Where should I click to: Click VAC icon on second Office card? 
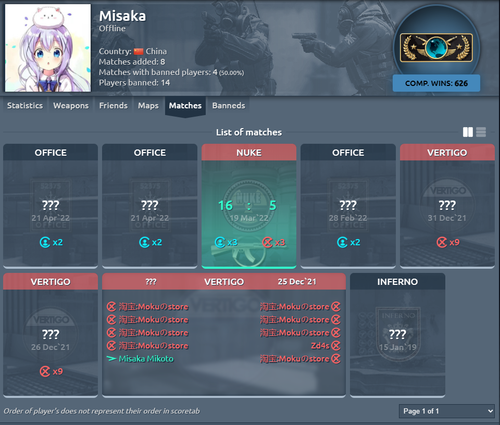[144, 242]
